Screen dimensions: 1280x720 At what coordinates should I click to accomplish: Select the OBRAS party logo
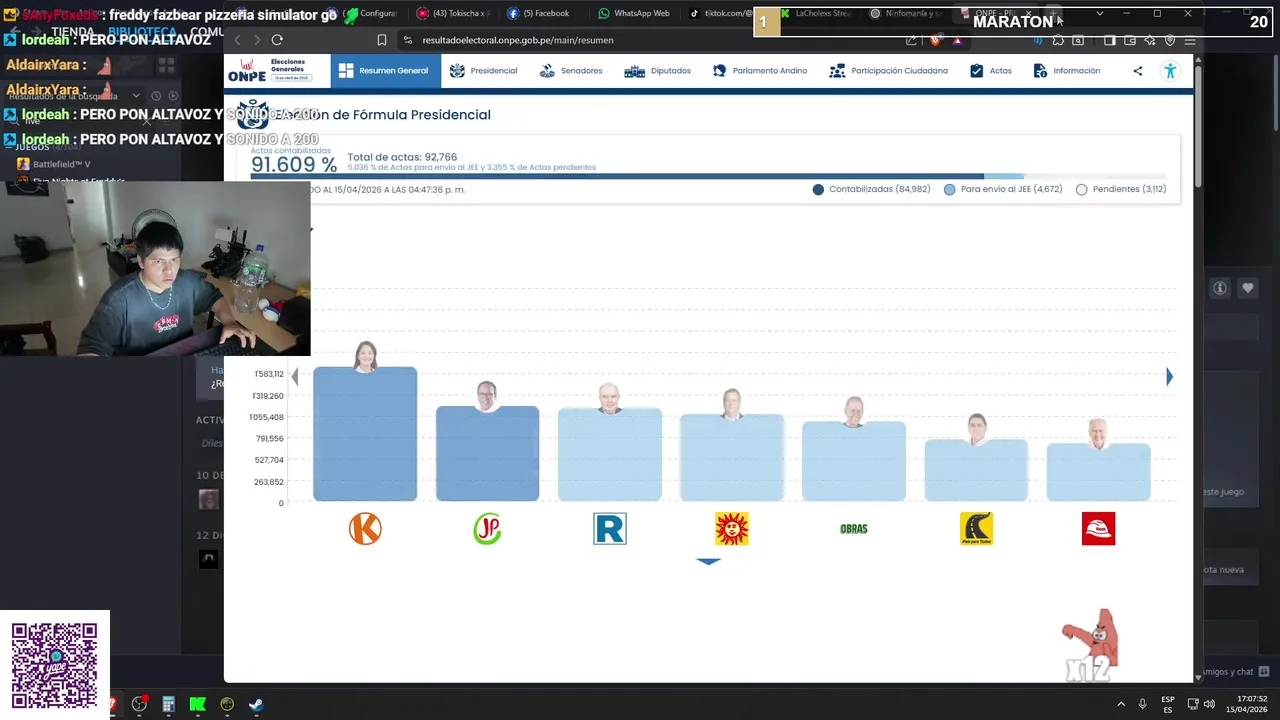tap(854, 528)
